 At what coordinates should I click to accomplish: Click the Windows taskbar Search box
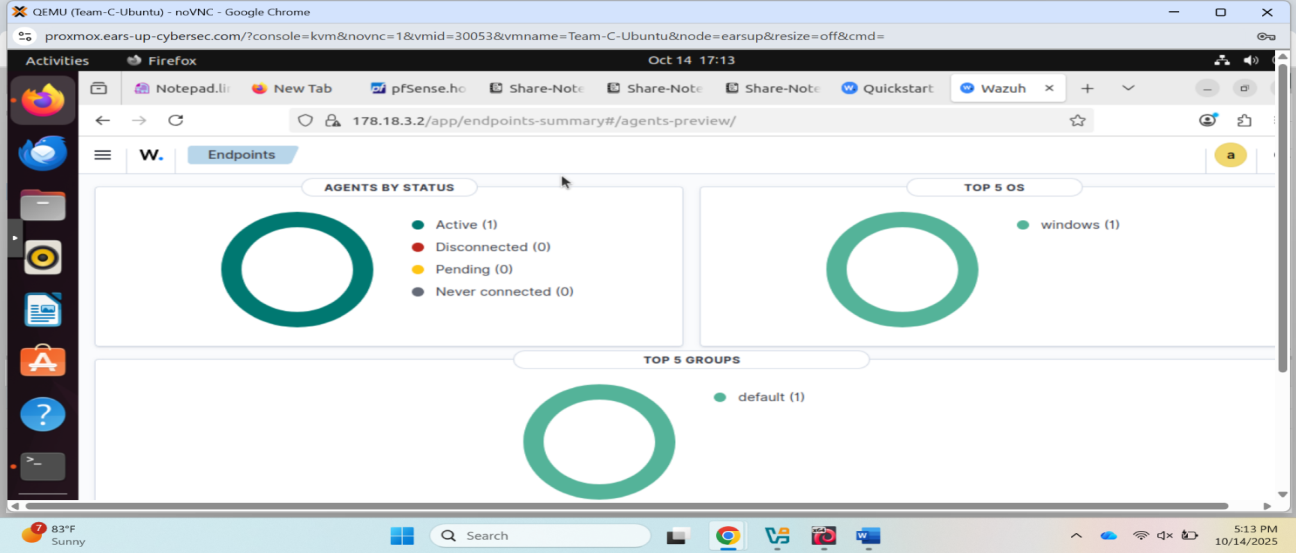coord(540,536)
